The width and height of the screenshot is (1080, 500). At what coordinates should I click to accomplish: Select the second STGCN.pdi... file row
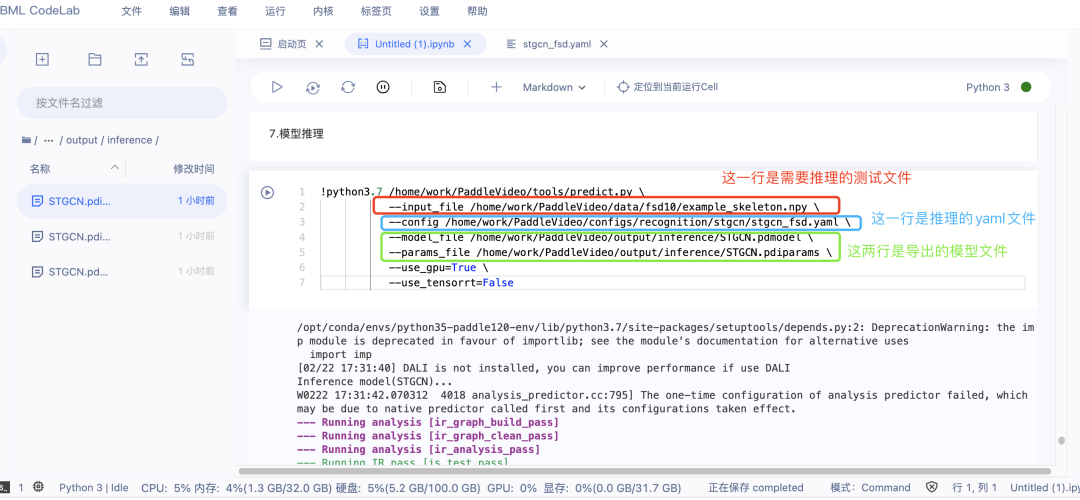122,236
